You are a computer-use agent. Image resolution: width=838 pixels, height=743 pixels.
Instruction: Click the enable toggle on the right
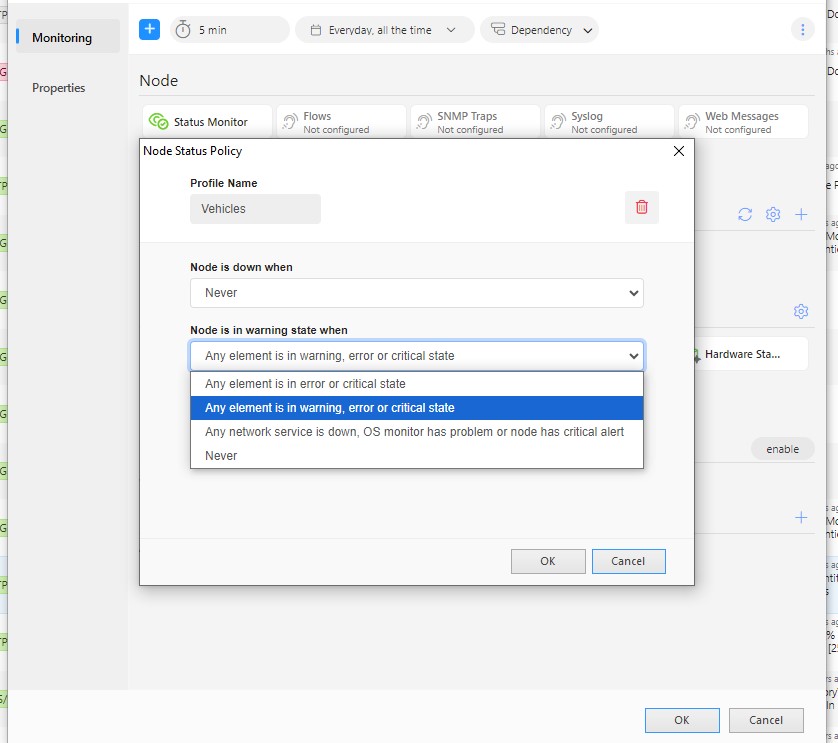tap(783, 448)
